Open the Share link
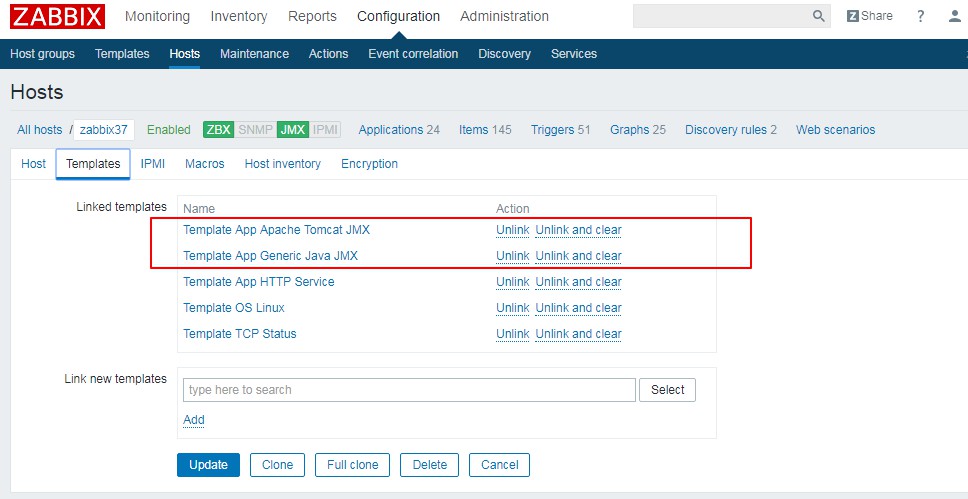 [x=869, y=16]
